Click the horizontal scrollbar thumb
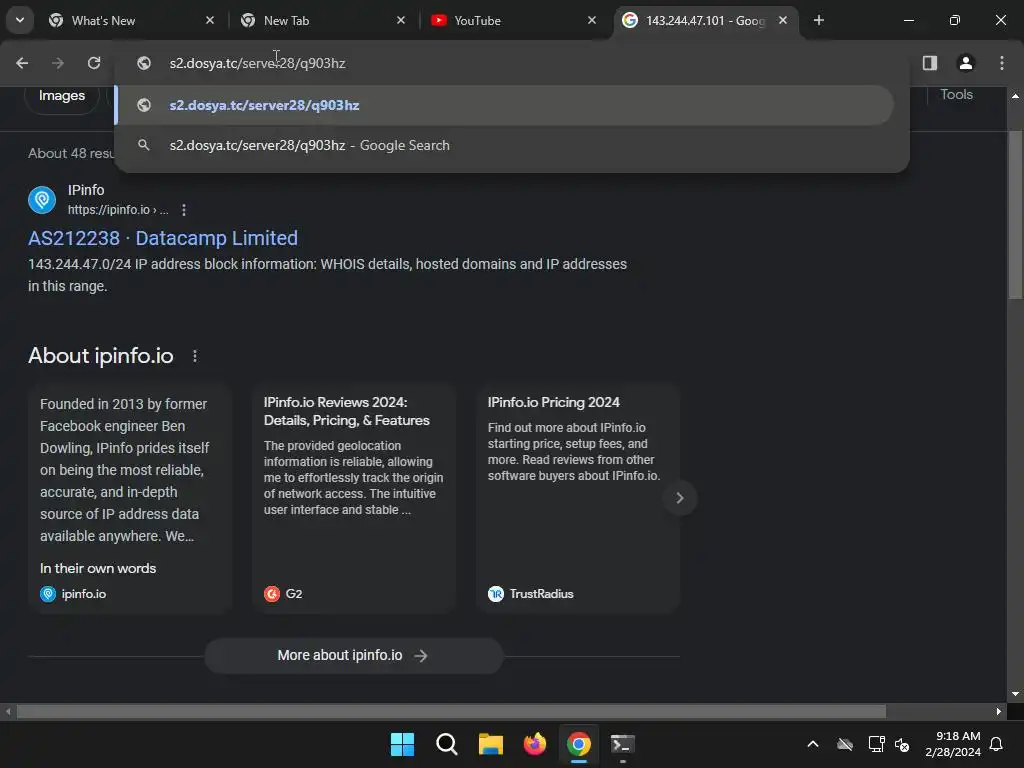 click(451, 711)
